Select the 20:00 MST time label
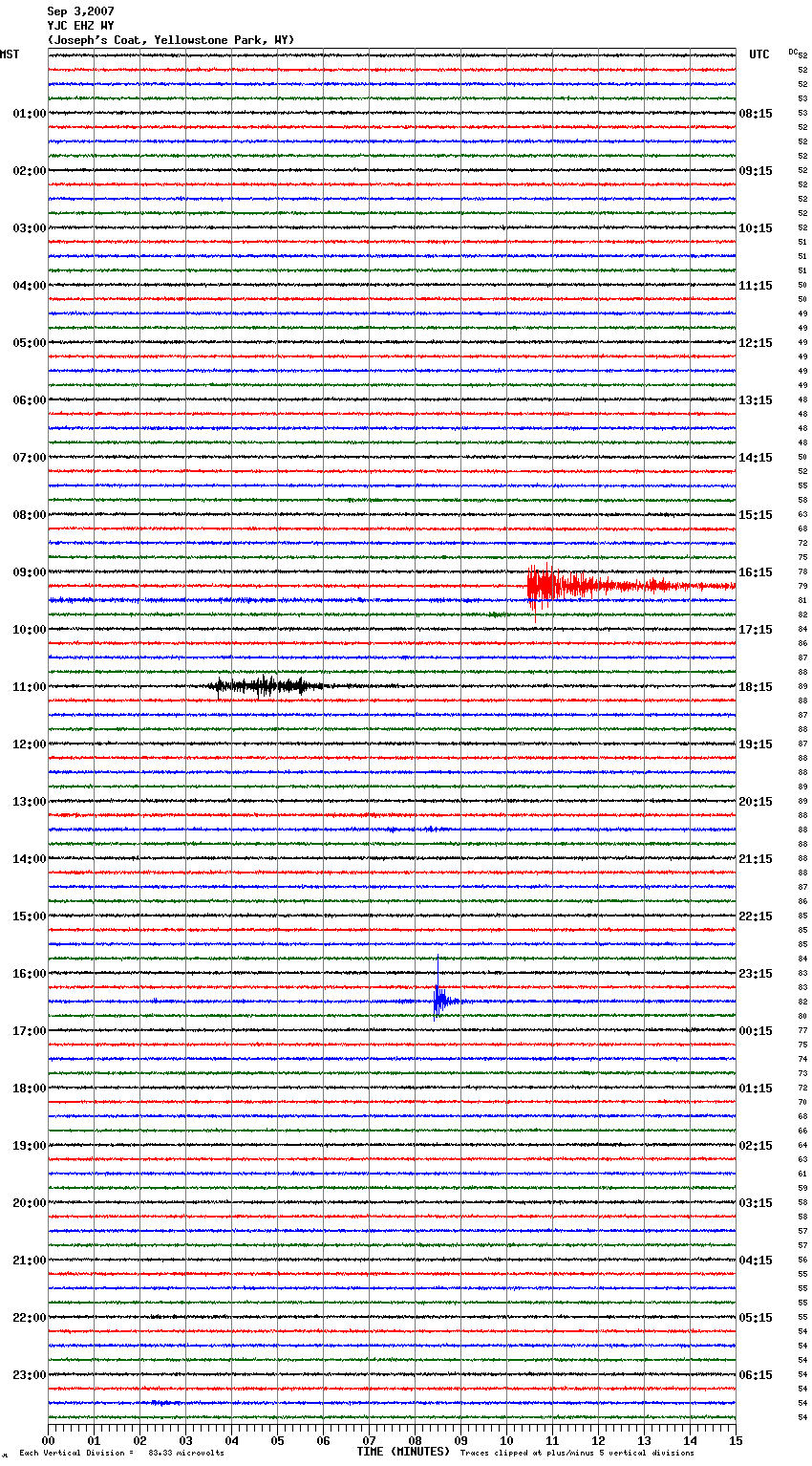 (x=30, y=1203)
